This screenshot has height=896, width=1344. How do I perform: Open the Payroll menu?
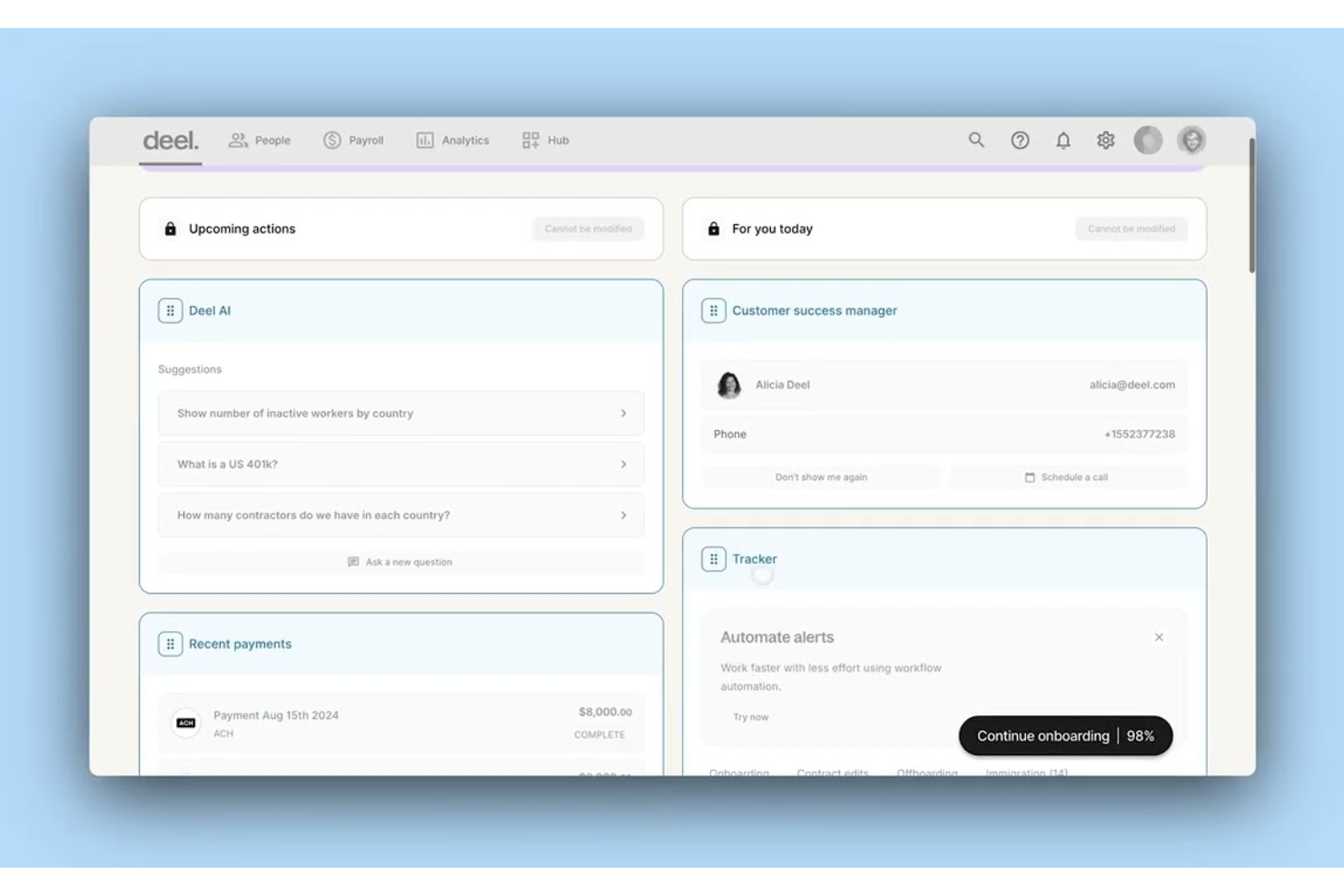click(x=354, y=141)
